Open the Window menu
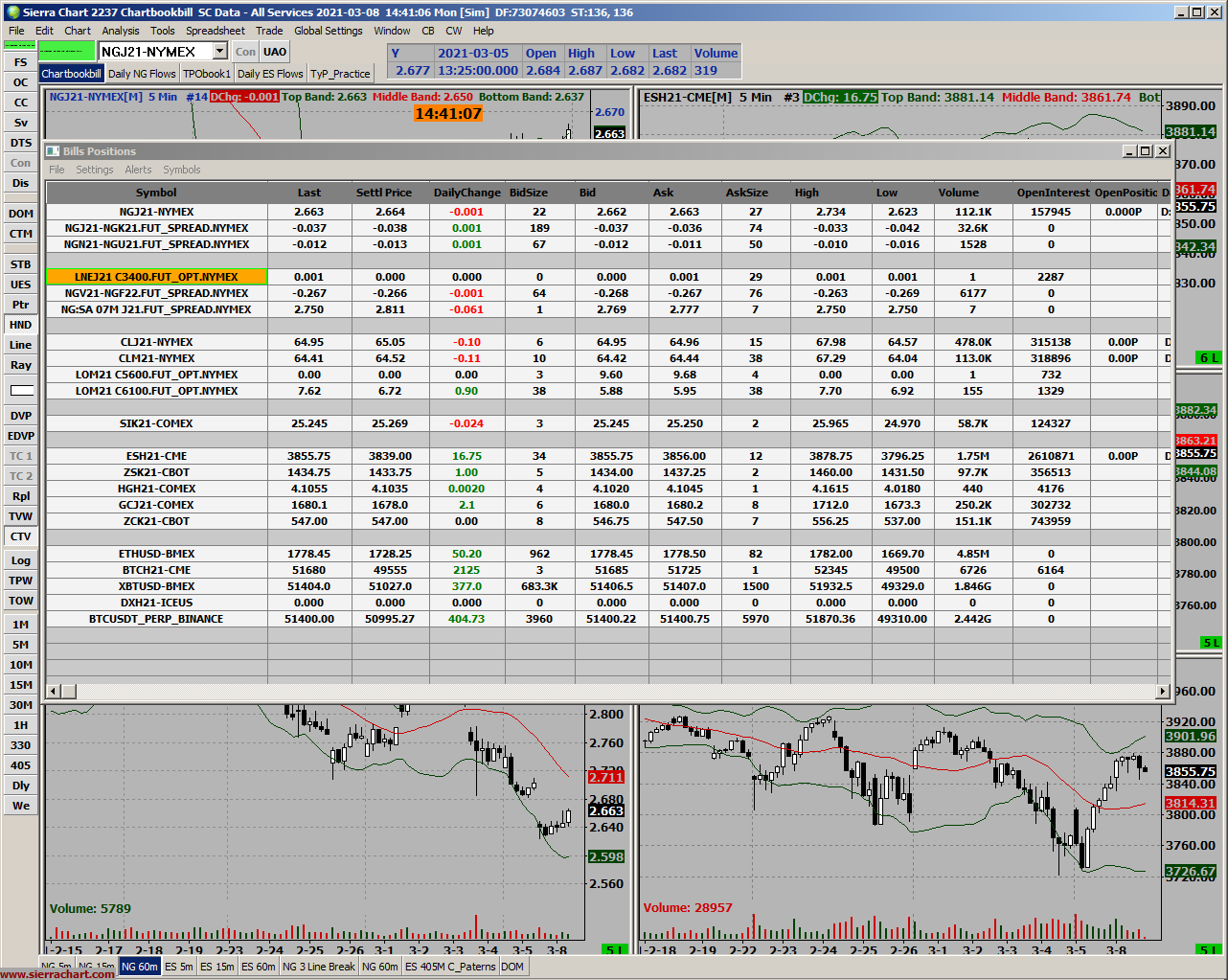This screenshot has width=1228, height=980. pos(392,31)
